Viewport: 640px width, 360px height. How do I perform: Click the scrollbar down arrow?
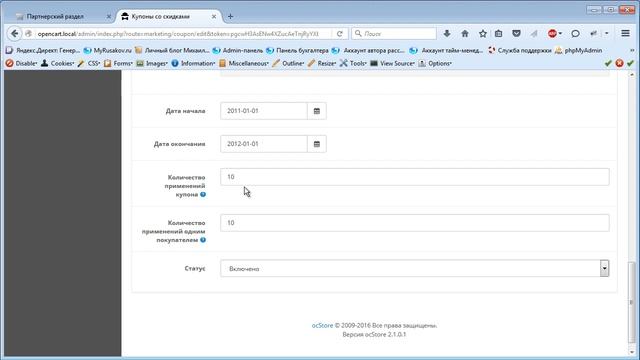pyautogui.click(x=631, y=352)
